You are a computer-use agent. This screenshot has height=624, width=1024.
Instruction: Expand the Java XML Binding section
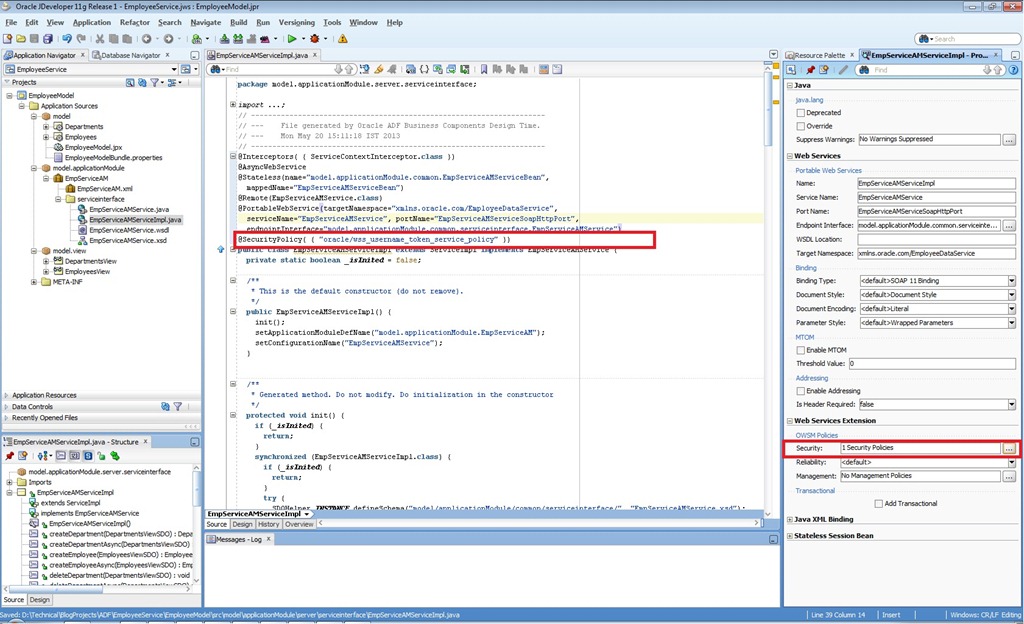[x=790, y=520]
